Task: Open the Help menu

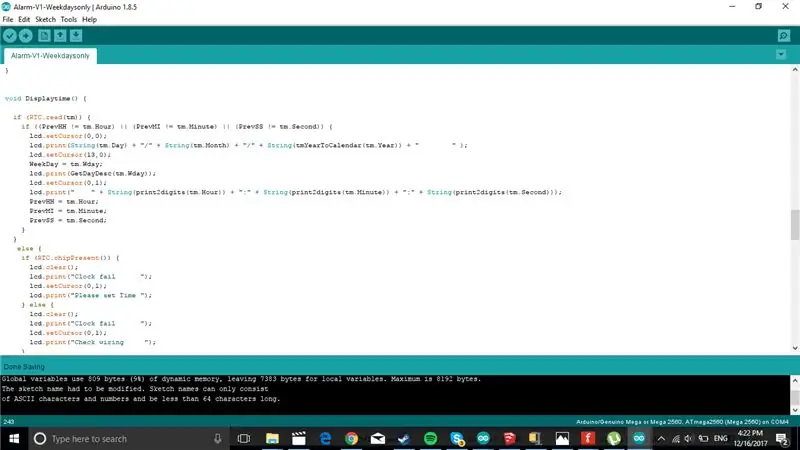Action: coord(89,19)
